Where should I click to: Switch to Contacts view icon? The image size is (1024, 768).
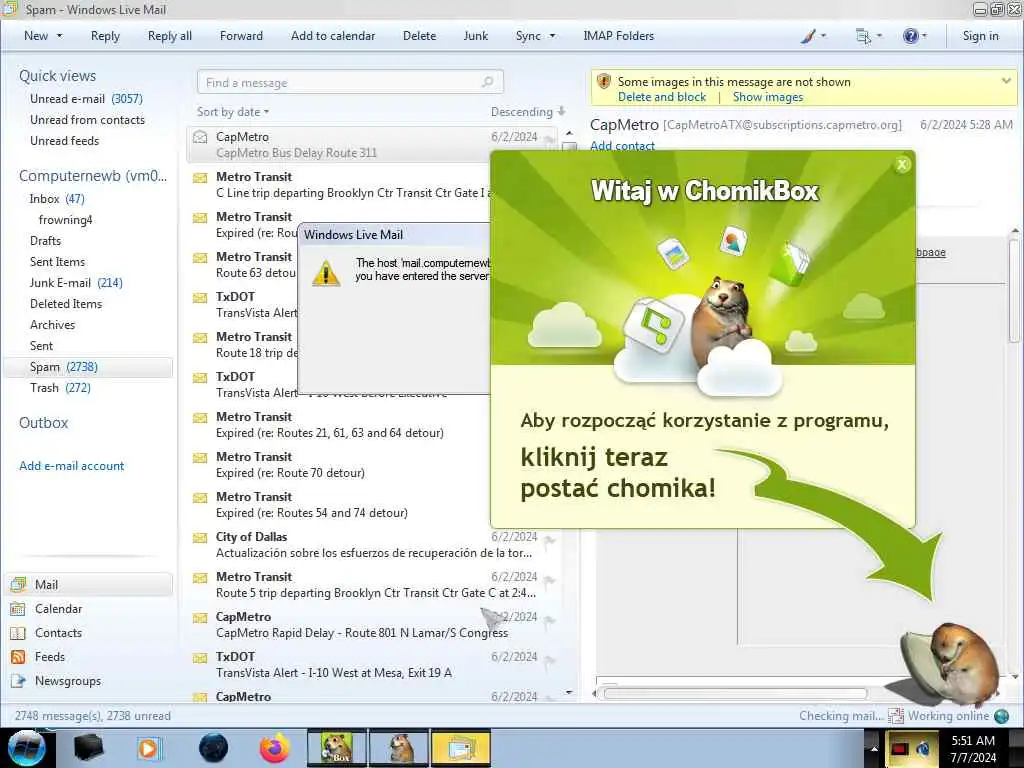tap(18, 633)
